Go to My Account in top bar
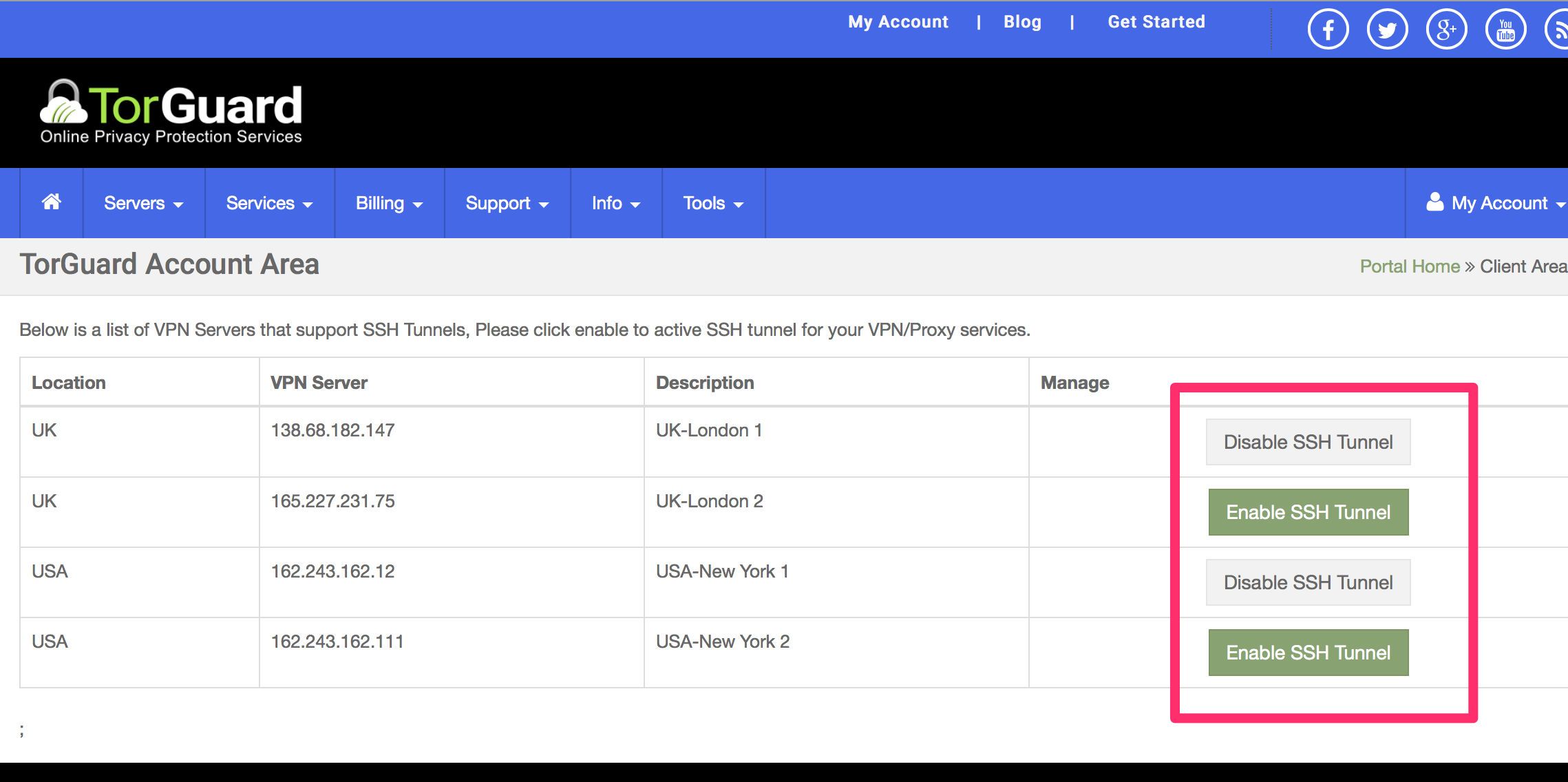This screenshot has height=782, width=1568. [898, 22]
